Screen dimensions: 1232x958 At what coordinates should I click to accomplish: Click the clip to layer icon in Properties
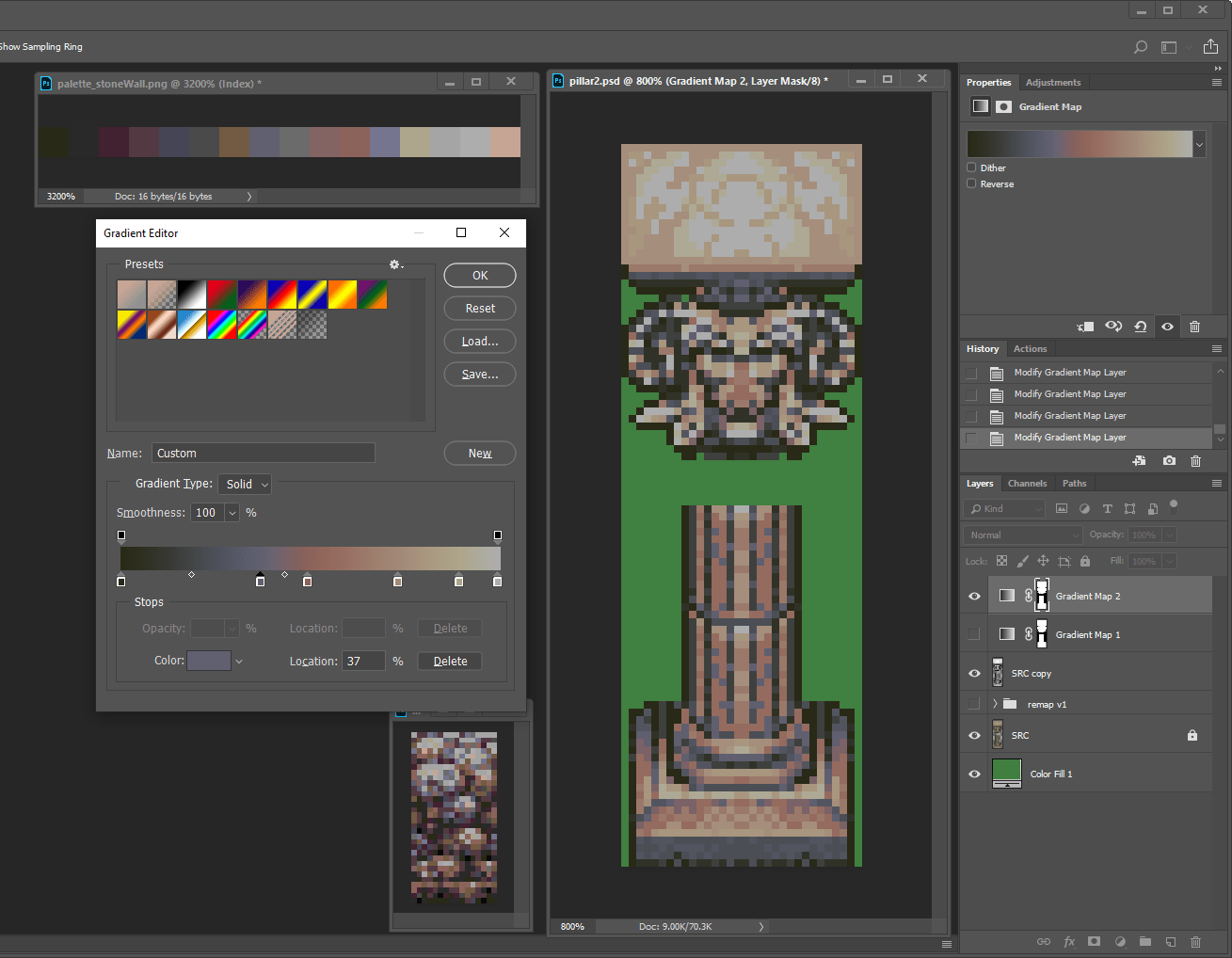[1085, 327]
